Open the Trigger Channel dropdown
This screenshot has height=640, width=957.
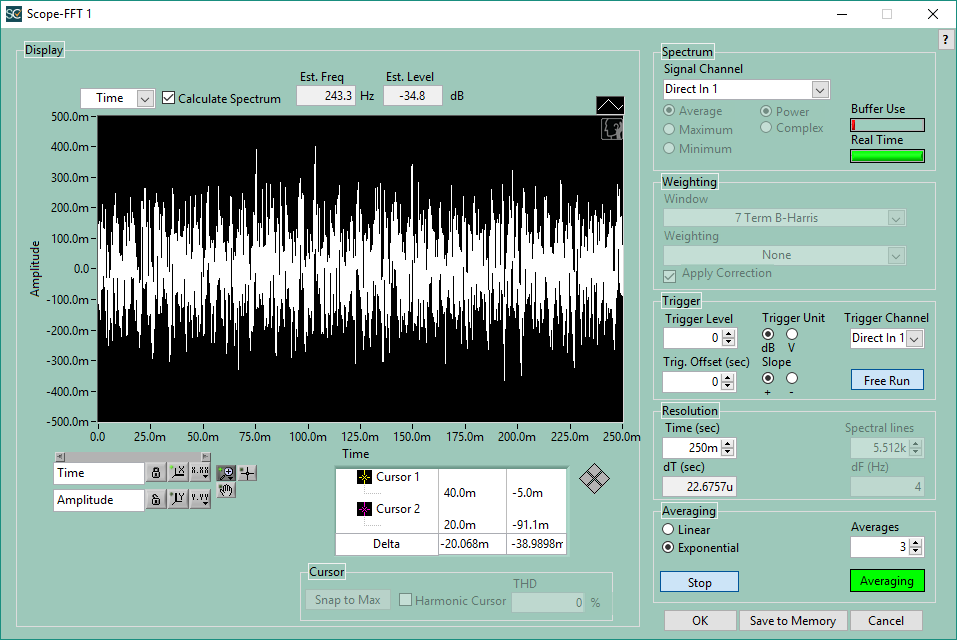tap(914, 339)
